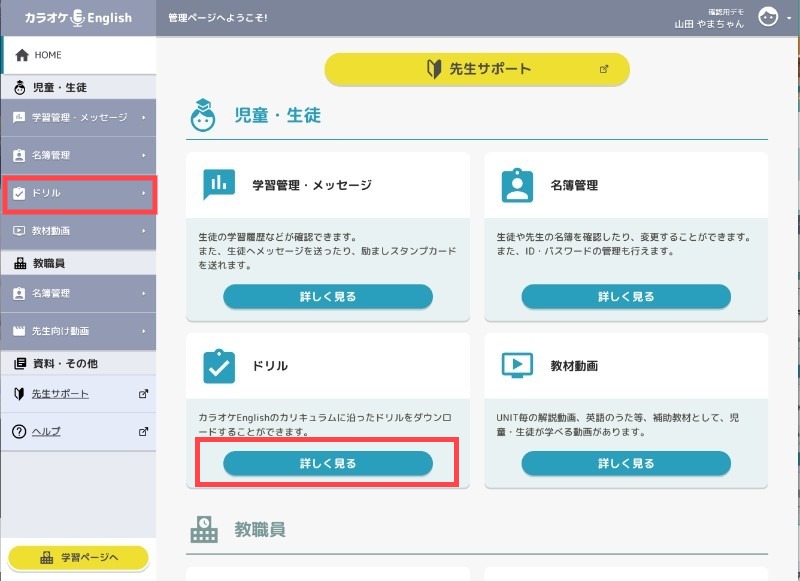Click the 児童・生徒 sidebar section header
800x581 pixels.
click(79, 87)
